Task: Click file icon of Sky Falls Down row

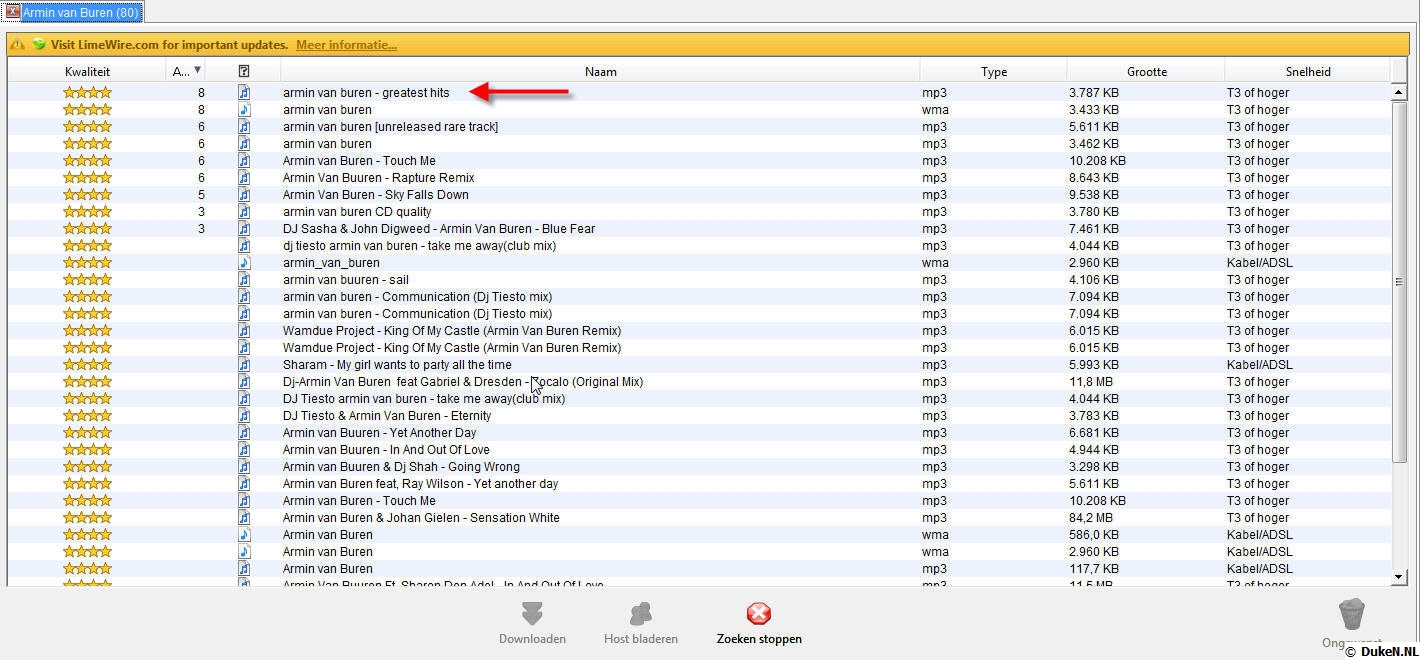Action: [244, 194]
